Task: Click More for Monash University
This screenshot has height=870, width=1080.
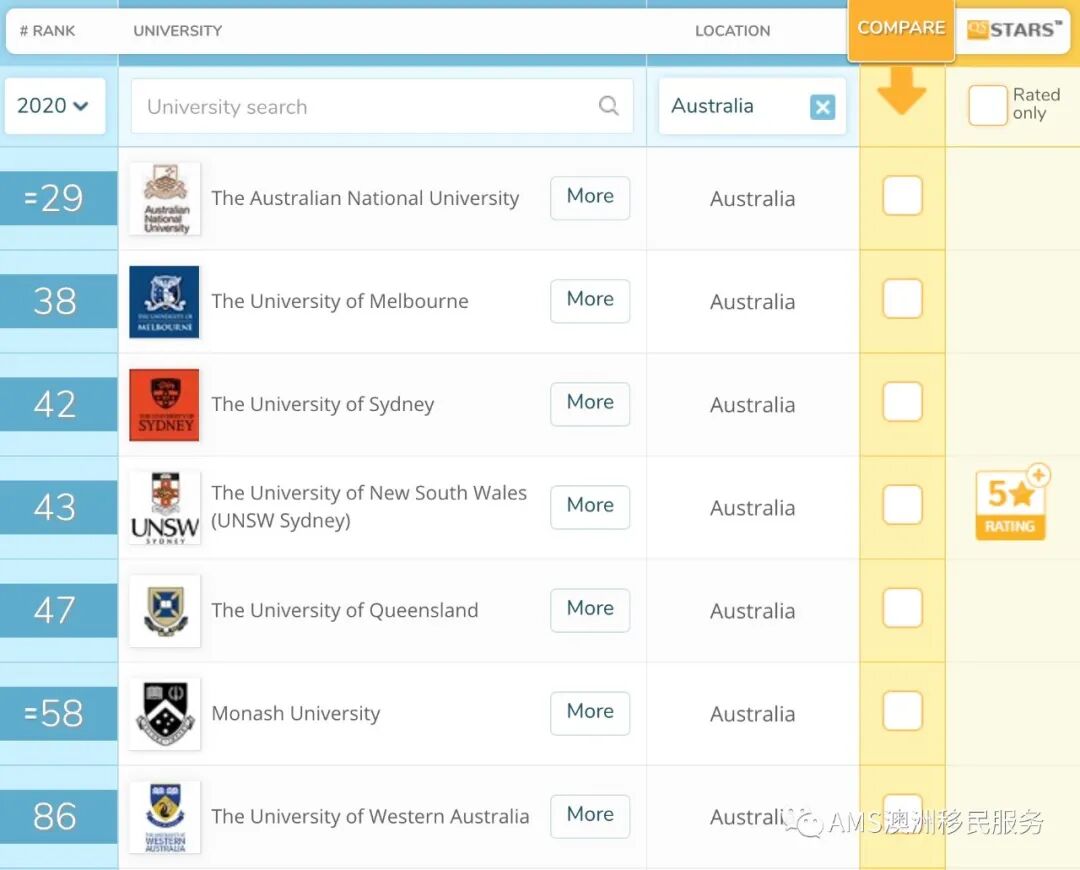Action: [x=590, y=712]
